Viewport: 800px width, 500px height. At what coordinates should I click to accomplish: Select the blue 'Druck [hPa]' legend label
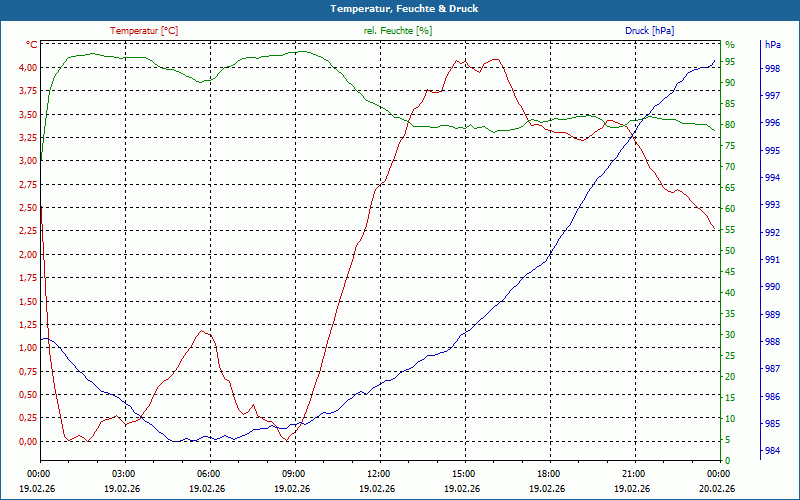649,31
